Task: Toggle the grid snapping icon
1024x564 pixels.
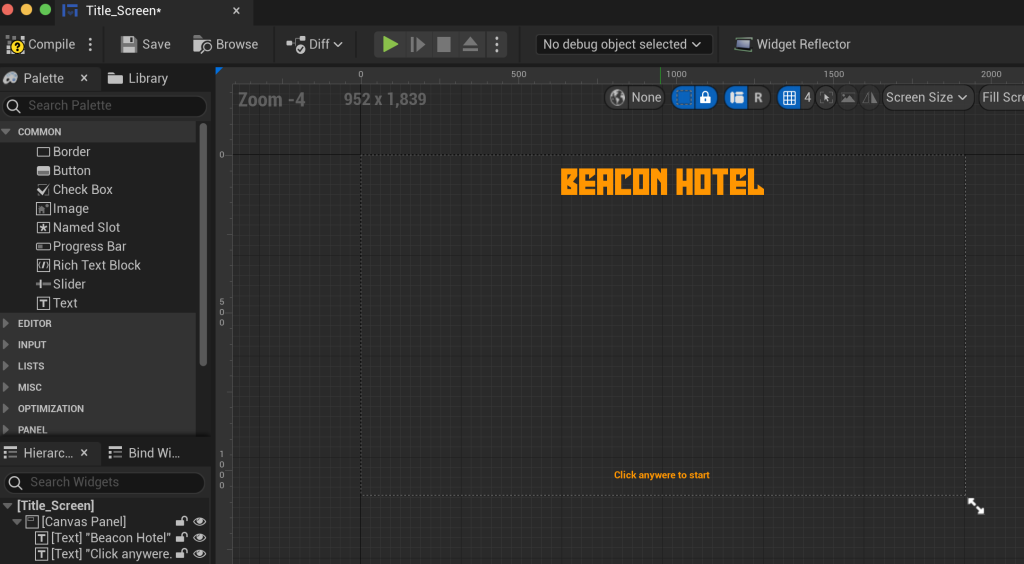Action: click(789, 97)
